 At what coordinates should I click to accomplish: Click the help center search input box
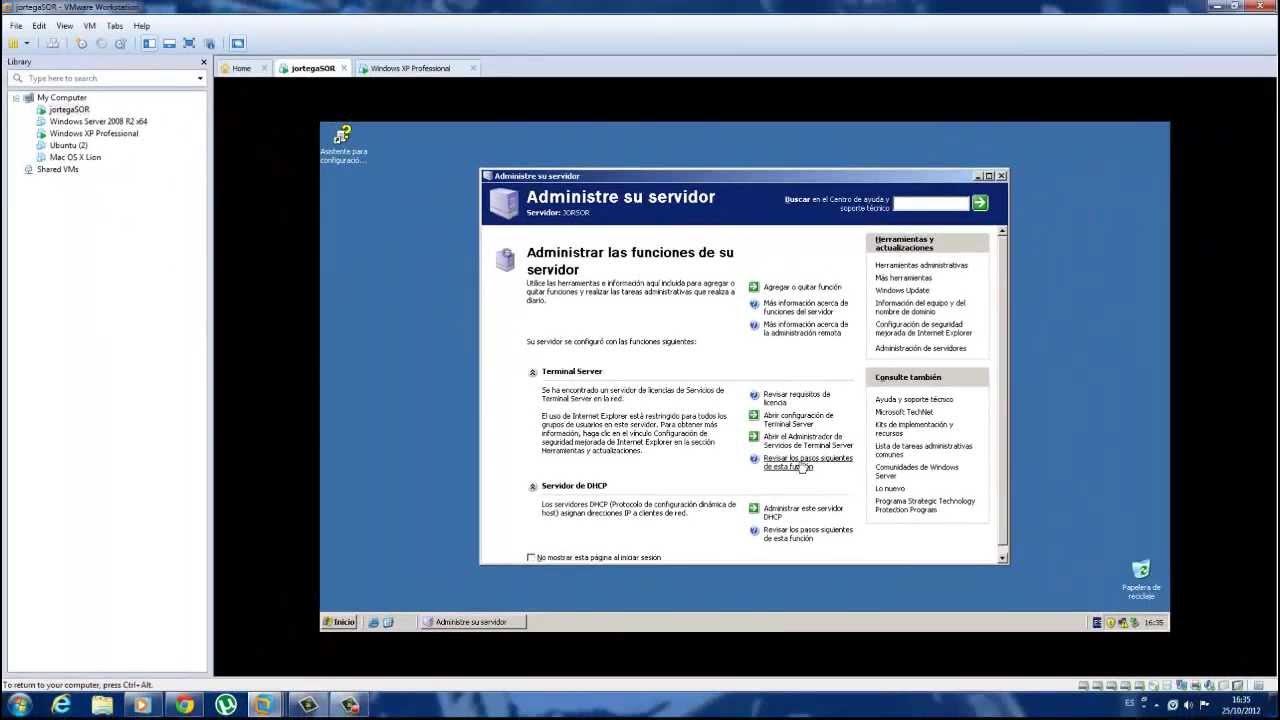click(931, 202)
